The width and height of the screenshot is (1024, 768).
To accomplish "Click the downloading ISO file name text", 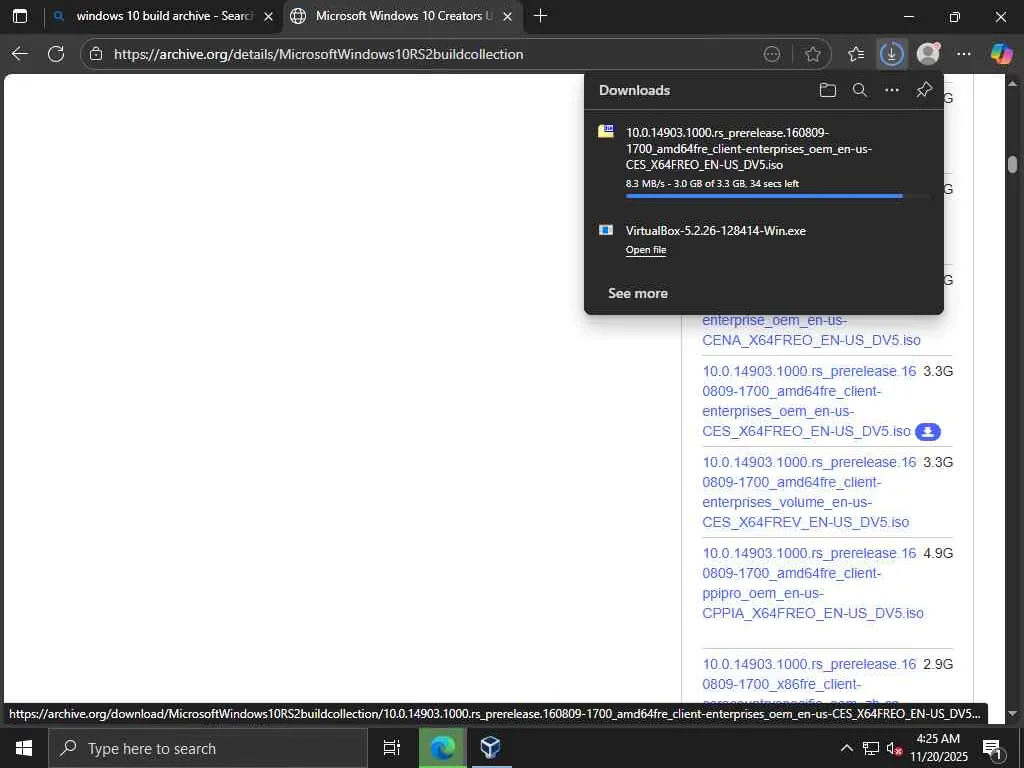I will 748,149.
